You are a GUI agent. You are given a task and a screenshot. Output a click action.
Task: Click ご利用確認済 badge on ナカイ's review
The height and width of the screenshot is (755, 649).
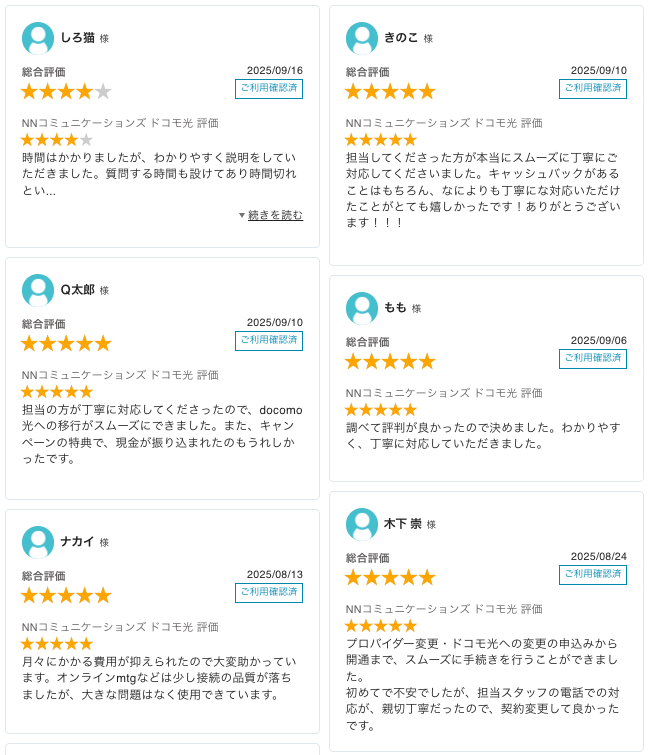point(269,593)
